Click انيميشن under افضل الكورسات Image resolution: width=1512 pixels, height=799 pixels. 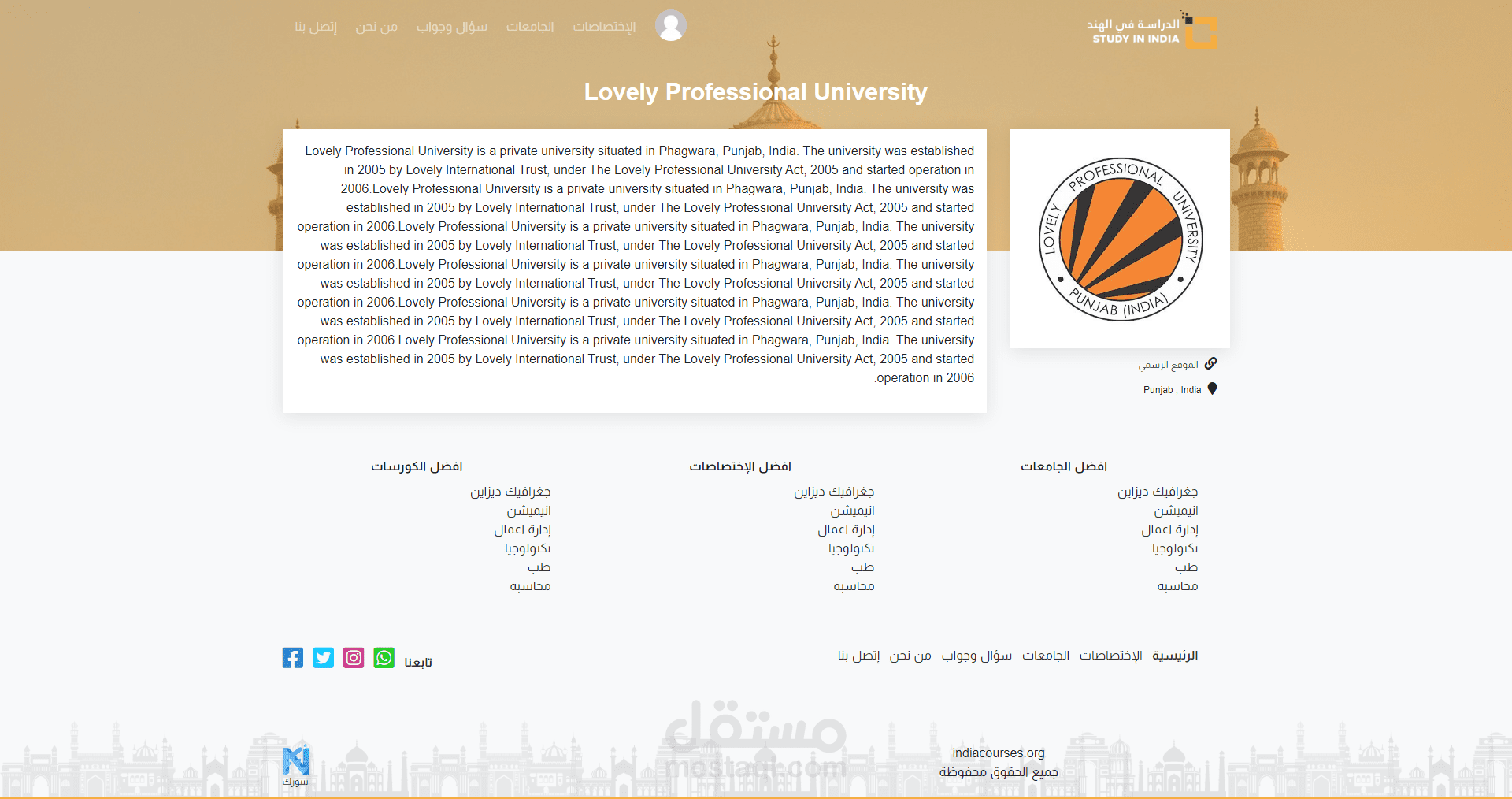529,511
